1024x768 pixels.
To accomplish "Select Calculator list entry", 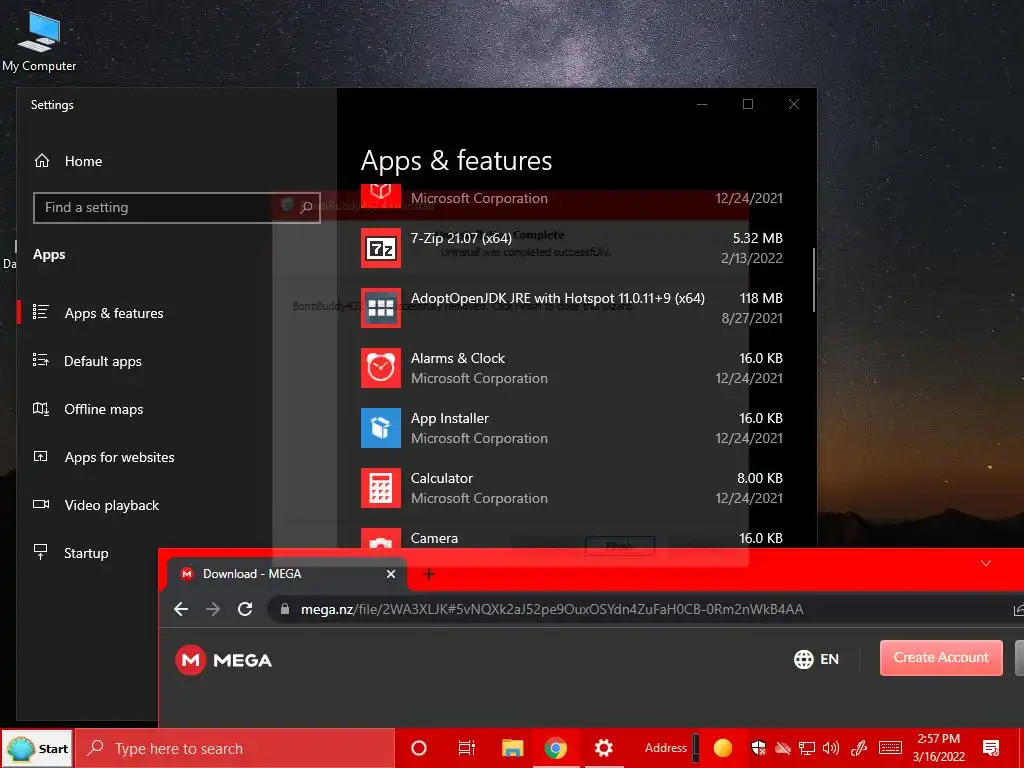I will coord(572,488).
